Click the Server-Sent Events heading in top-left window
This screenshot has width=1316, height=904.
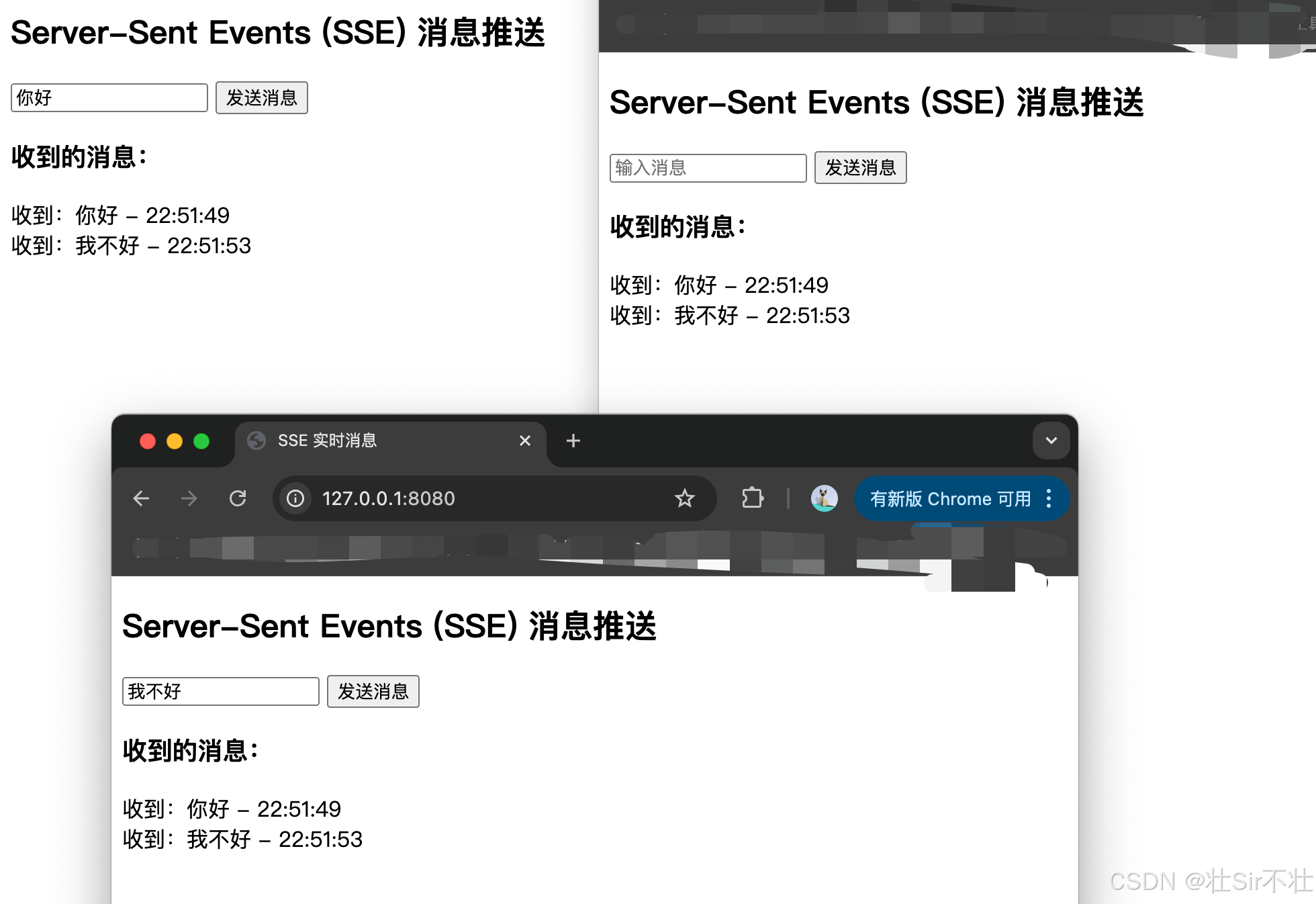pos(278,33)
